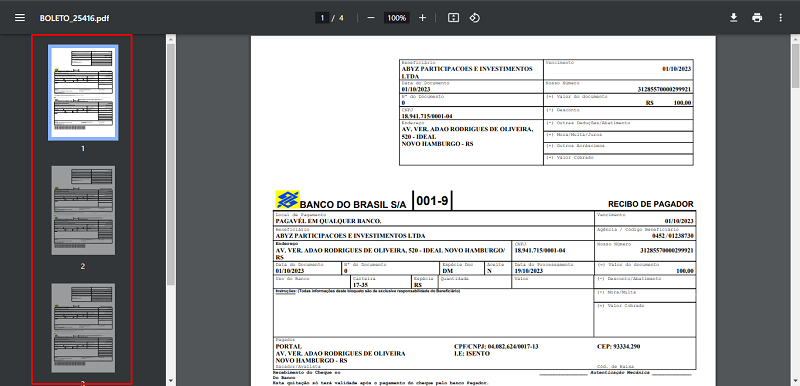800x386 pixels.
Task: Click PAGAVEL EM QUALQUER BANCO text
Action: click(328, 221)
